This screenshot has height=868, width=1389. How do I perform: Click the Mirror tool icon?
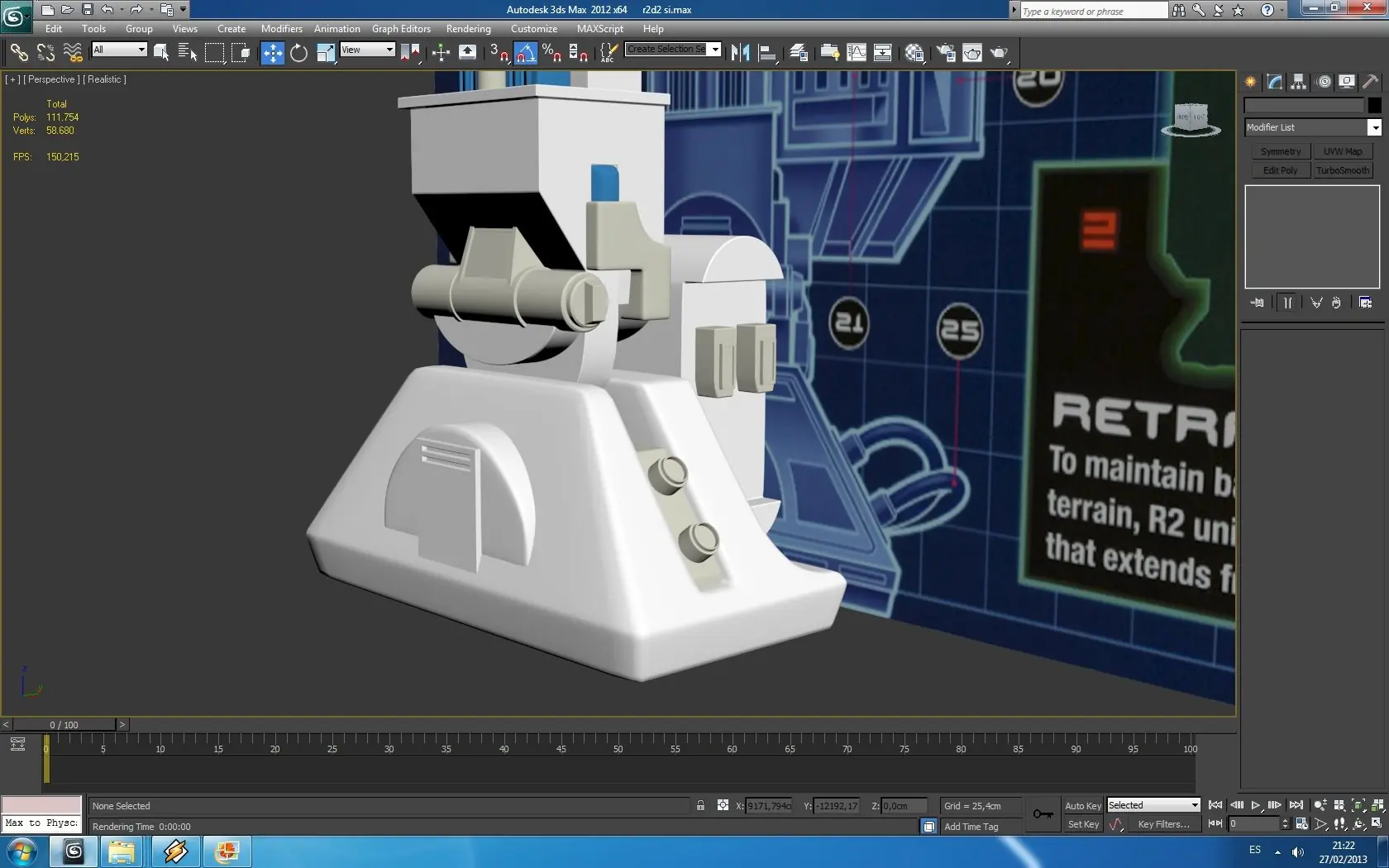[740, 53]
